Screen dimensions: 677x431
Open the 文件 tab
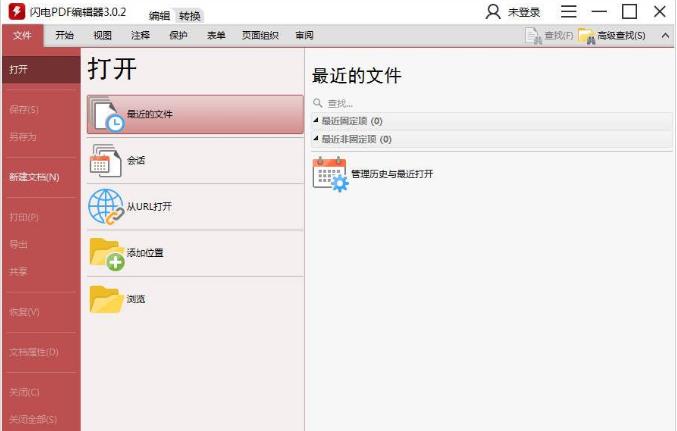pos(22,35)
